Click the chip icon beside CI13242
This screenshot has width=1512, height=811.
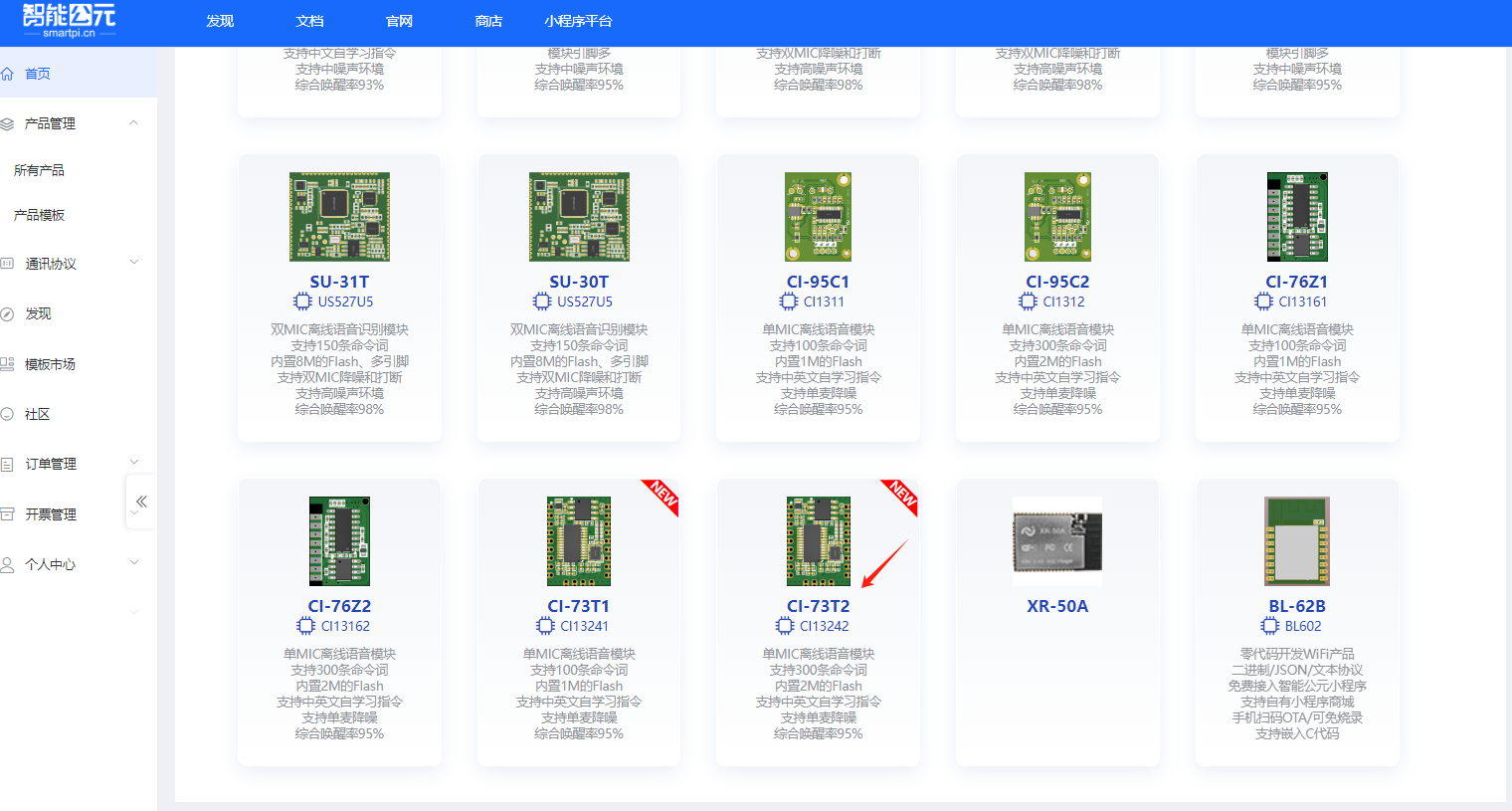(782, 626)
